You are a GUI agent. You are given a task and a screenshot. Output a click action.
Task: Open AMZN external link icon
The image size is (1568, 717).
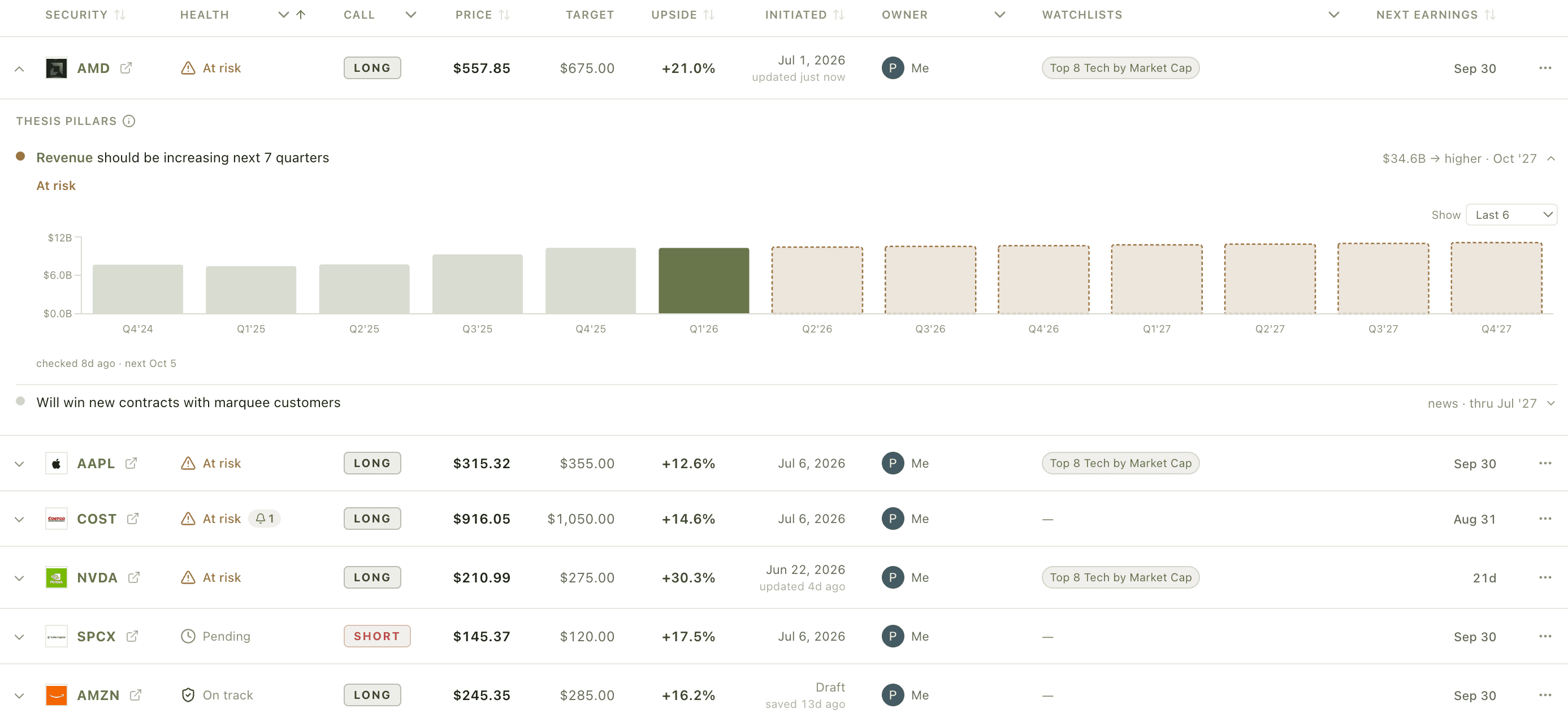(x=136, y=694)
